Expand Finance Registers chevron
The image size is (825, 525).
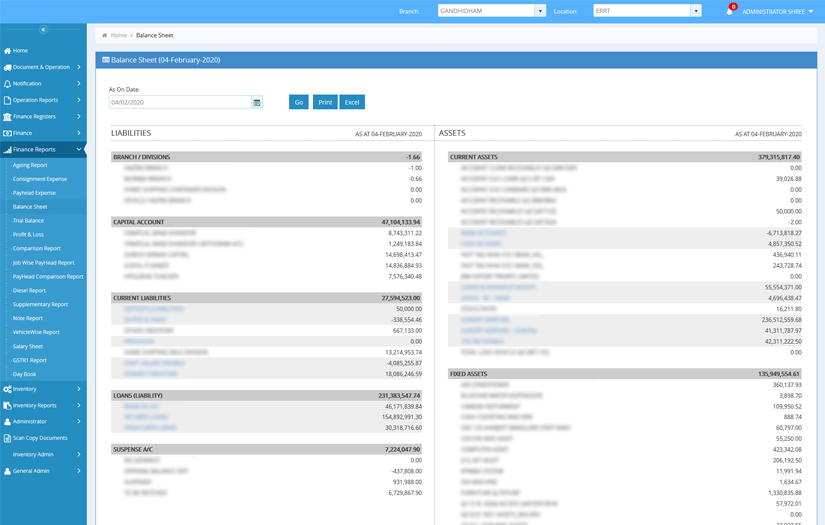coord(79,116)
